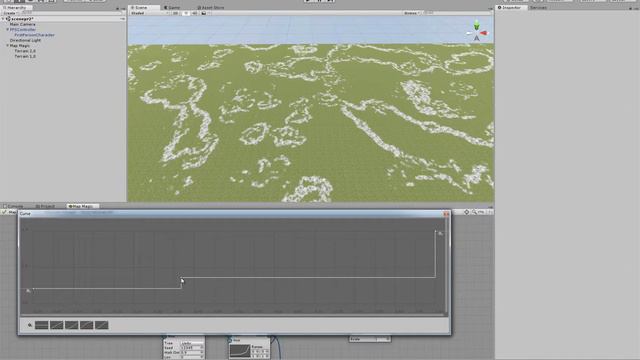Open the Gizmos dropdown in Scene view
The image size is (640, 360).
412,13
